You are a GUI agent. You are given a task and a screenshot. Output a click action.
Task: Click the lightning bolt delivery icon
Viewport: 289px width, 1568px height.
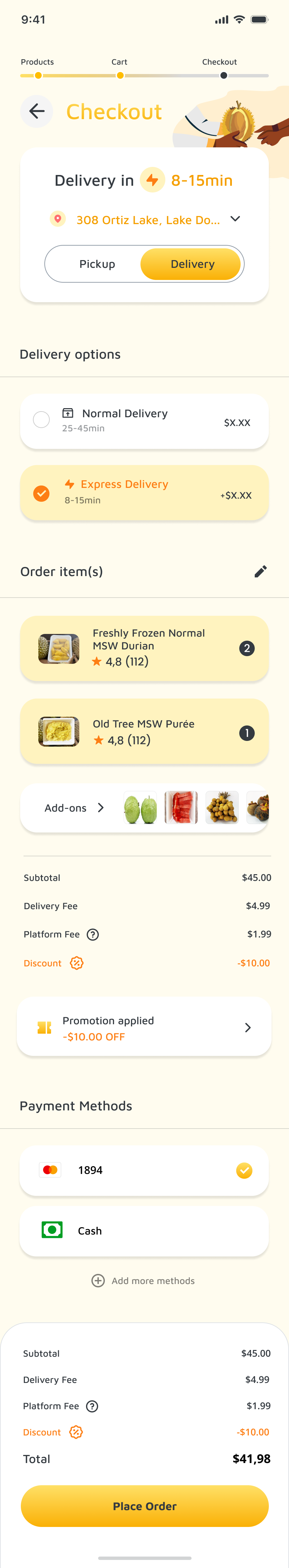pos(152,180)
